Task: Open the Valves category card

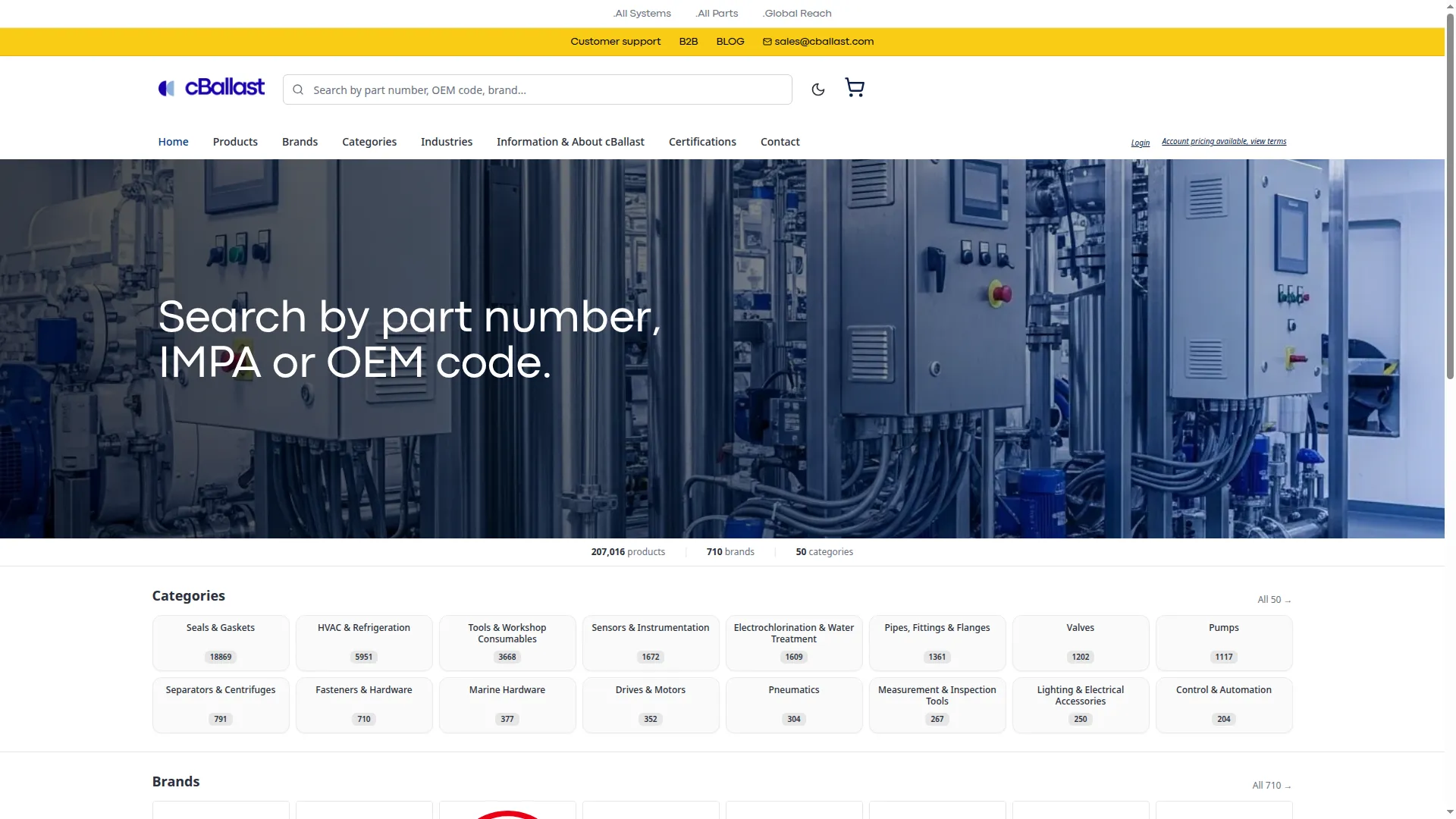Action: tap(1081, 643)
